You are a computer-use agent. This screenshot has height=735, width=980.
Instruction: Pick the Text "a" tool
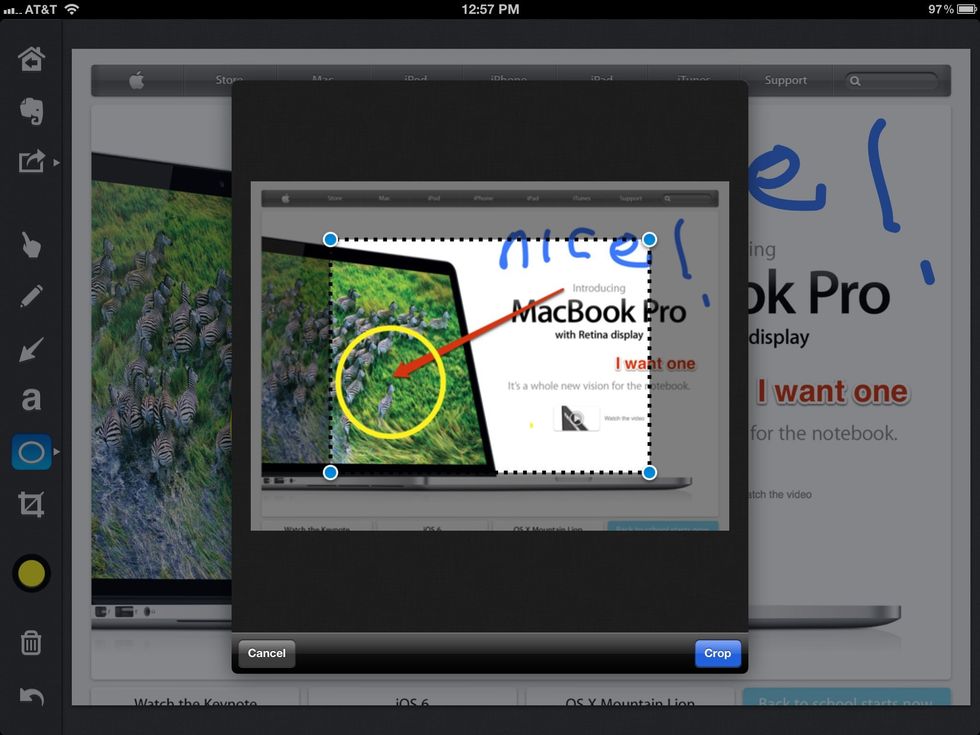[31, 400]
